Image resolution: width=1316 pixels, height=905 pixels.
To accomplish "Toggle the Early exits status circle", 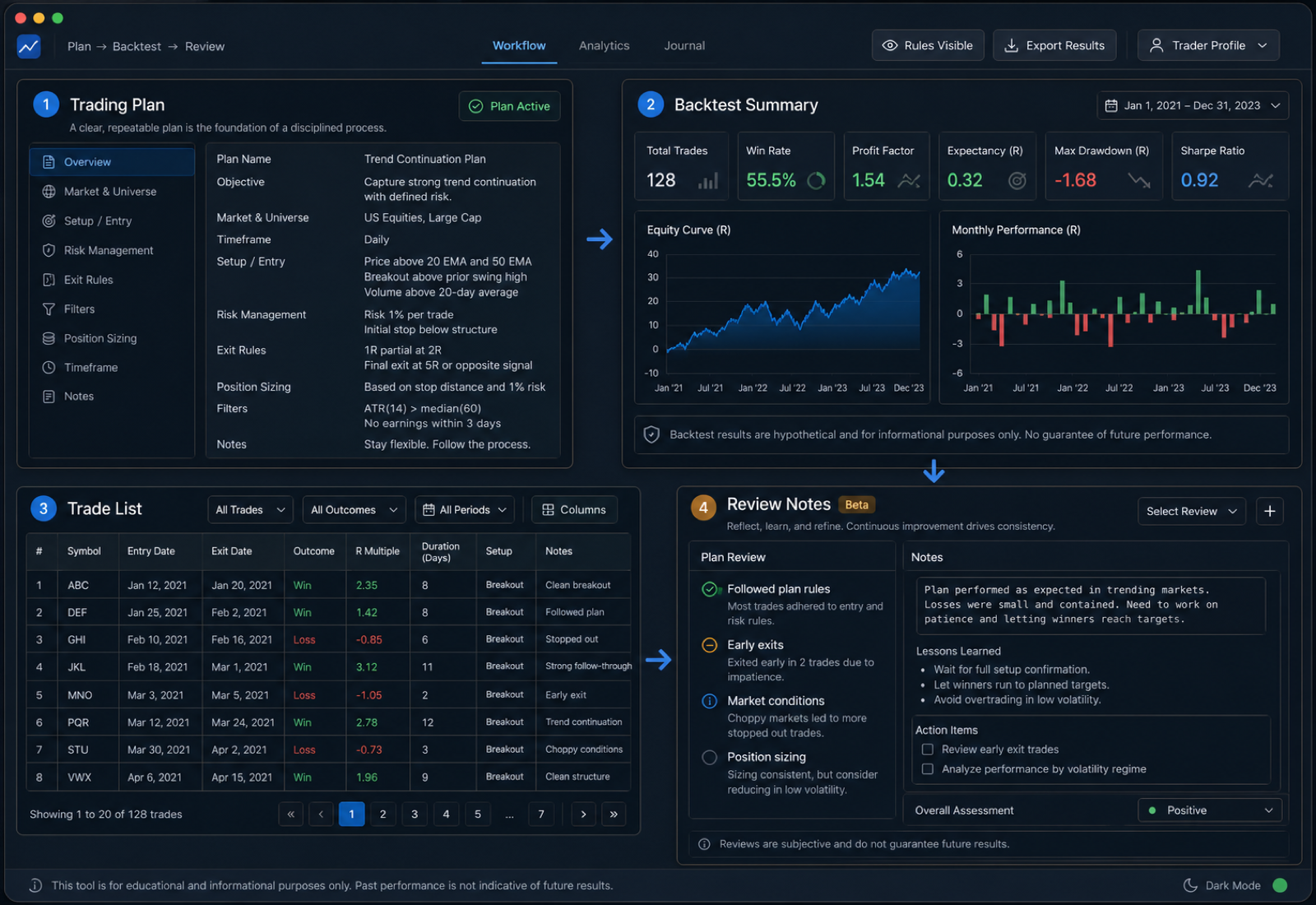I will point(710,645).
